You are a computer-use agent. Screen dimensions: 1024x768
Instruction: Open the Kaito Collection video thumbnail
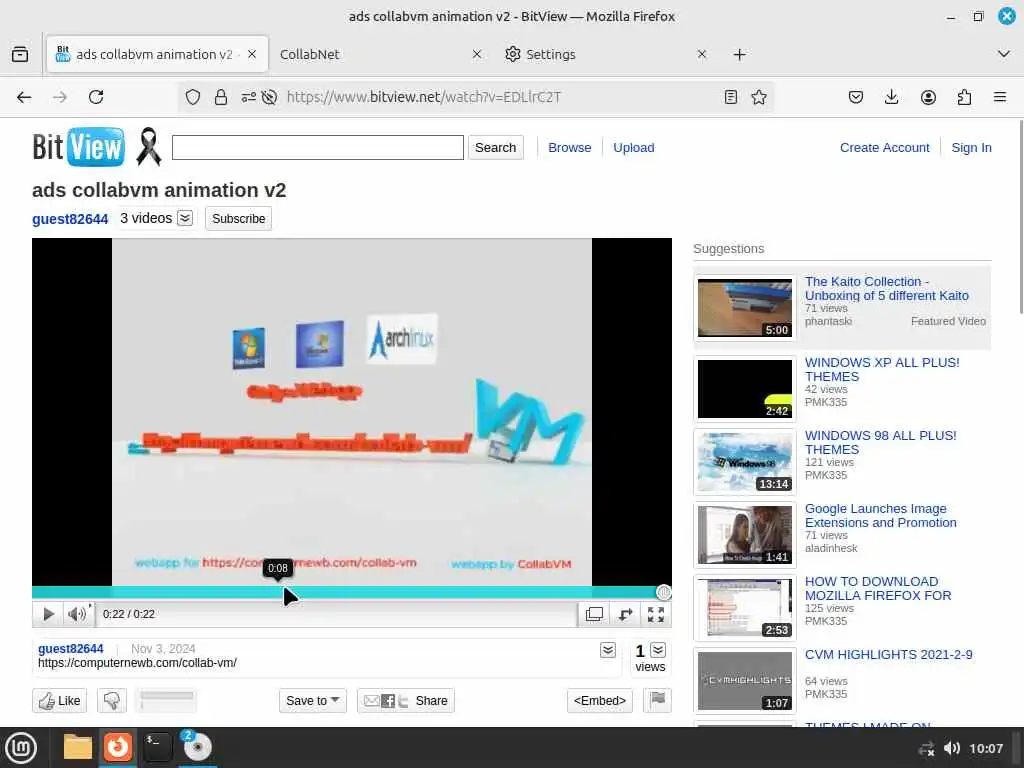[744, 308]
